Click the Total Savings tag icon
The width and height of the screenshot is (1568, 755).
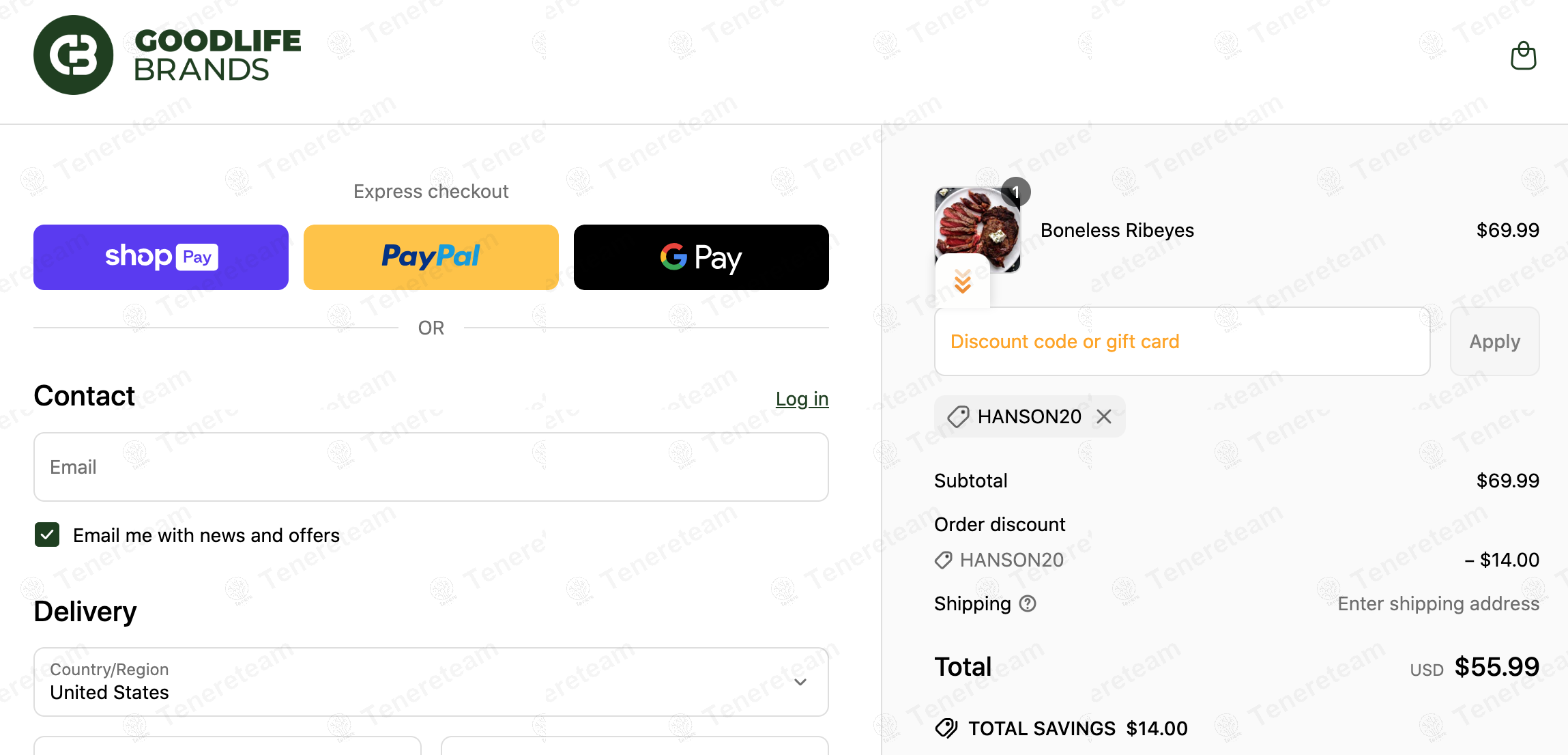946,728
